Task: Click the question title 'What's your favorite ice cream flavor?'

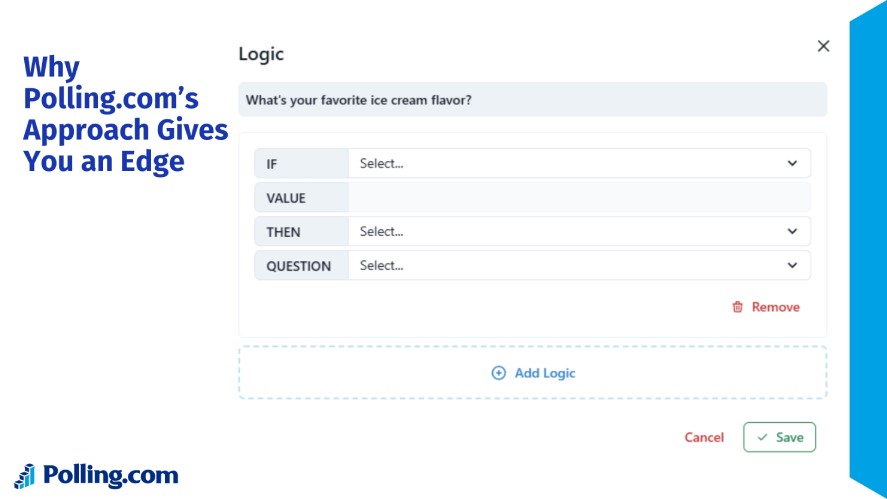Action: (x=359, y=100)
